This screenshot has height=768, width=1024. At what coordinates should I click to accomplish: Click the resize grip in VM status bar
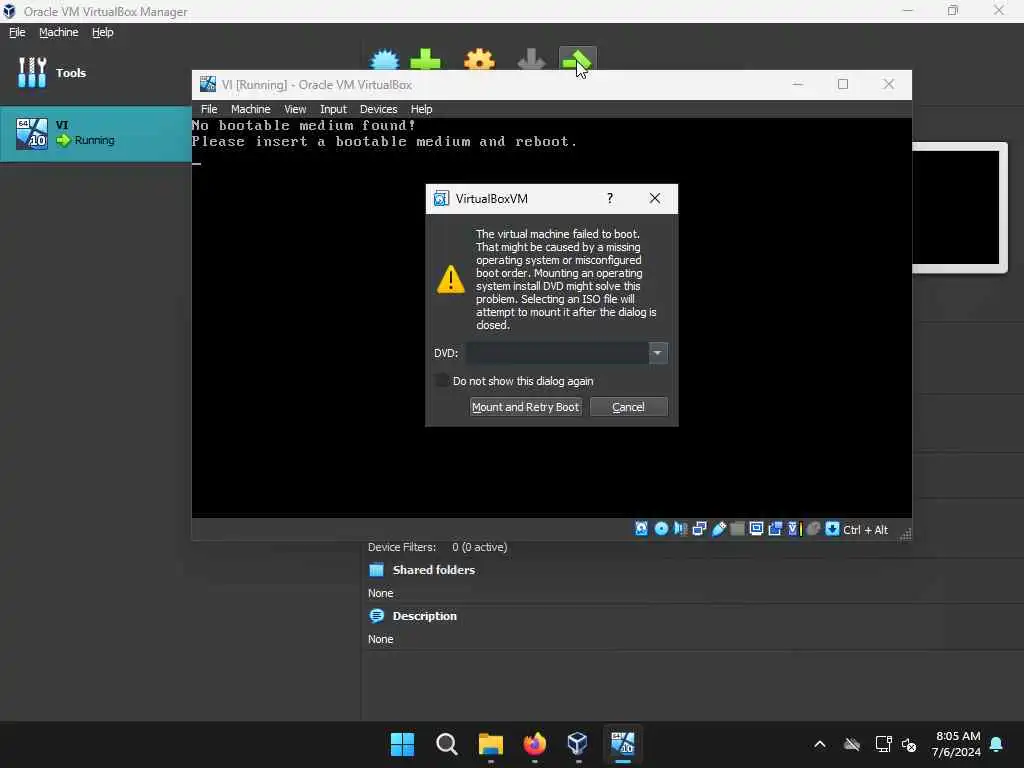pos(905,534)
